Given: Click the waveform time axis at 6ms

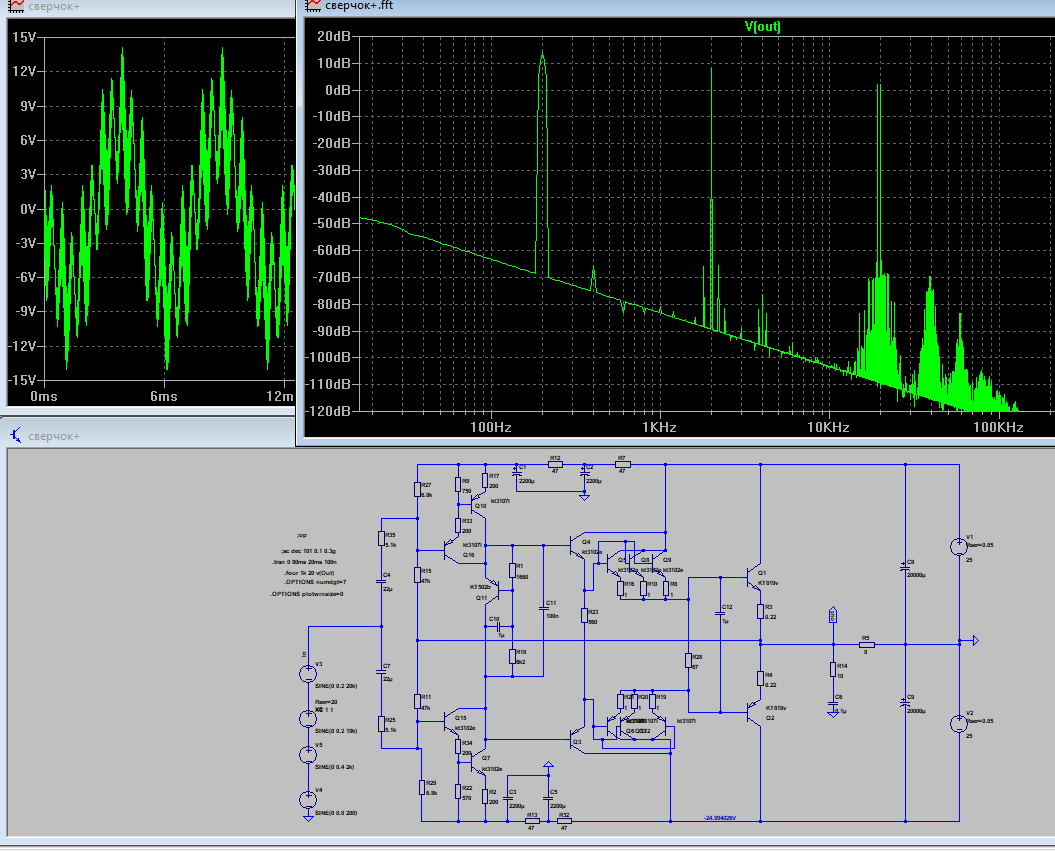Looking at the screenshot, I should coord(163,396).
